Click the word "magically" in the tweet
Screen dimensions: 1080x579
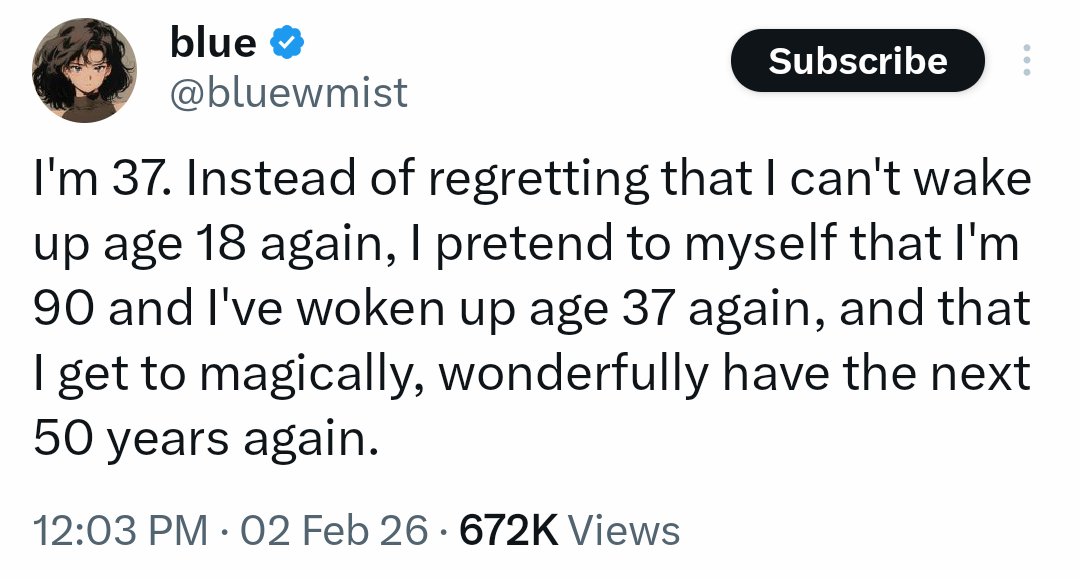pos(313,374)
